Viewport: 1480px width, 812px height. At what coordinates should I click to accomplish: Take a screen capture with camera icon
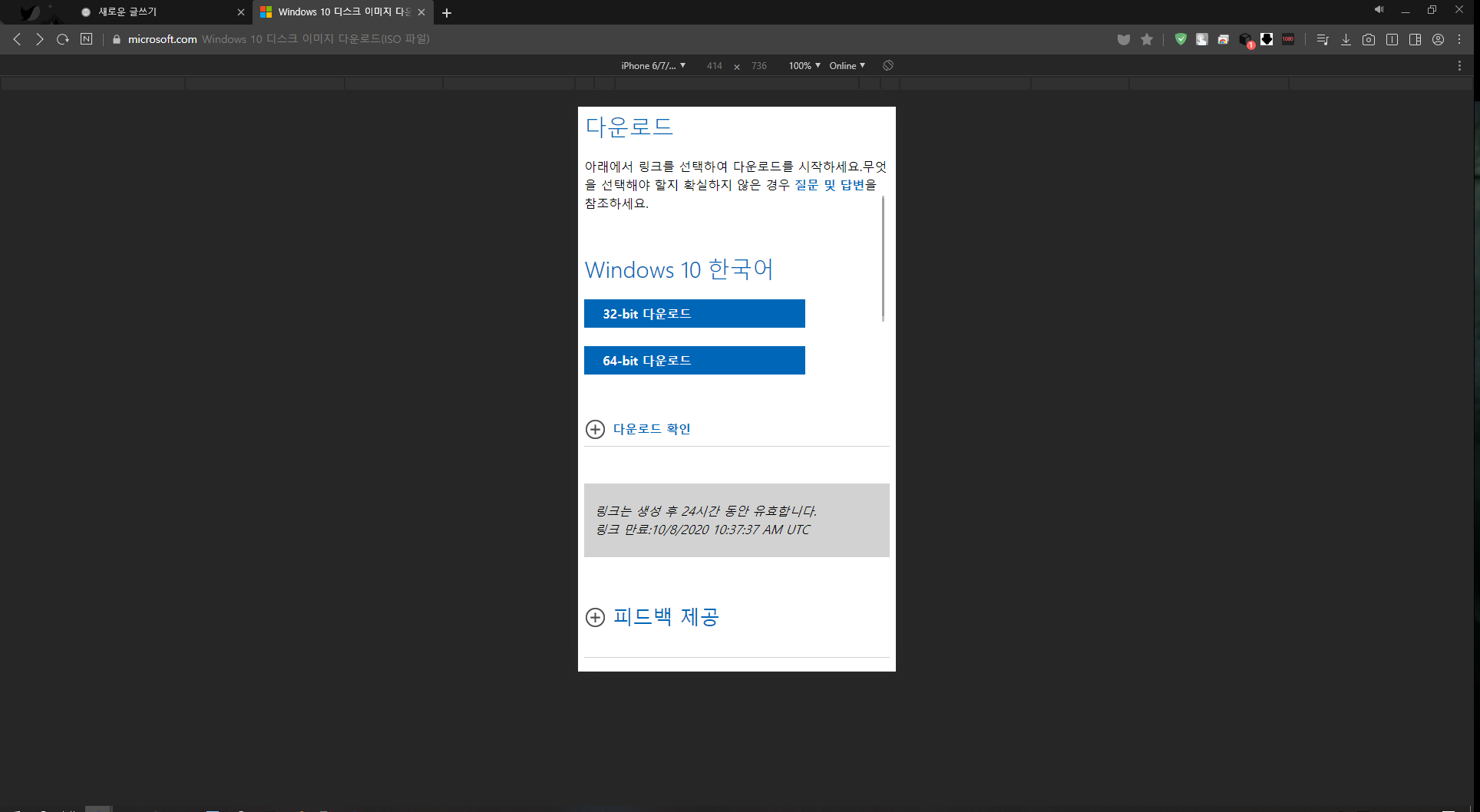click(1369, 39)
